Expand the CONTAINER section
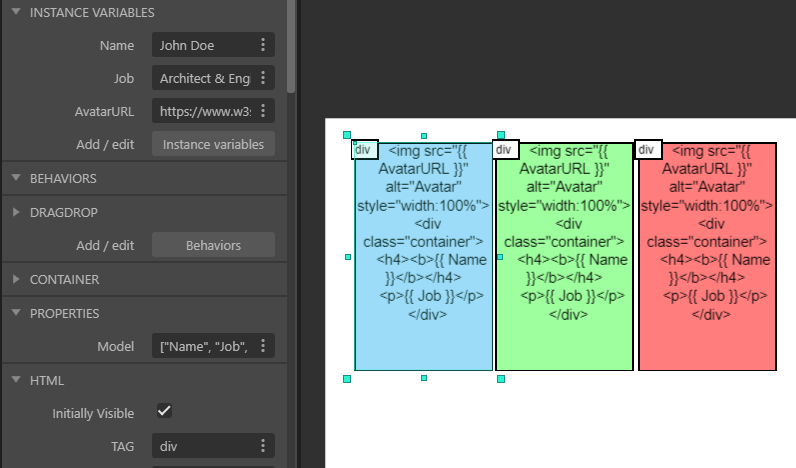The image size is (796, 468). (x=16, y=279)
